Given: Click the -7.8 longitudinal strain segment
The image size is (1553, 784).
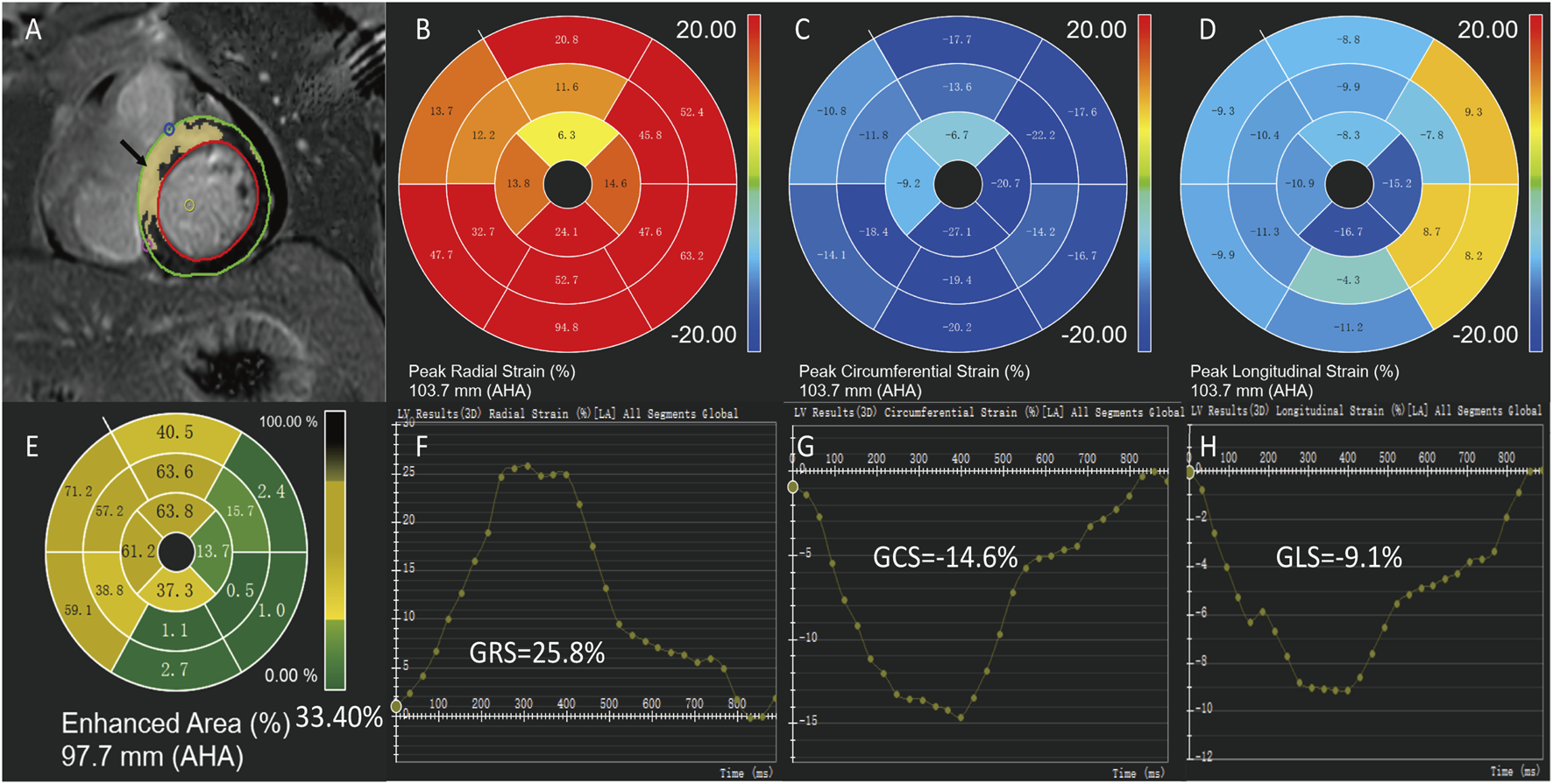Looking at the screenshot, I should (x=1432, y=135).
